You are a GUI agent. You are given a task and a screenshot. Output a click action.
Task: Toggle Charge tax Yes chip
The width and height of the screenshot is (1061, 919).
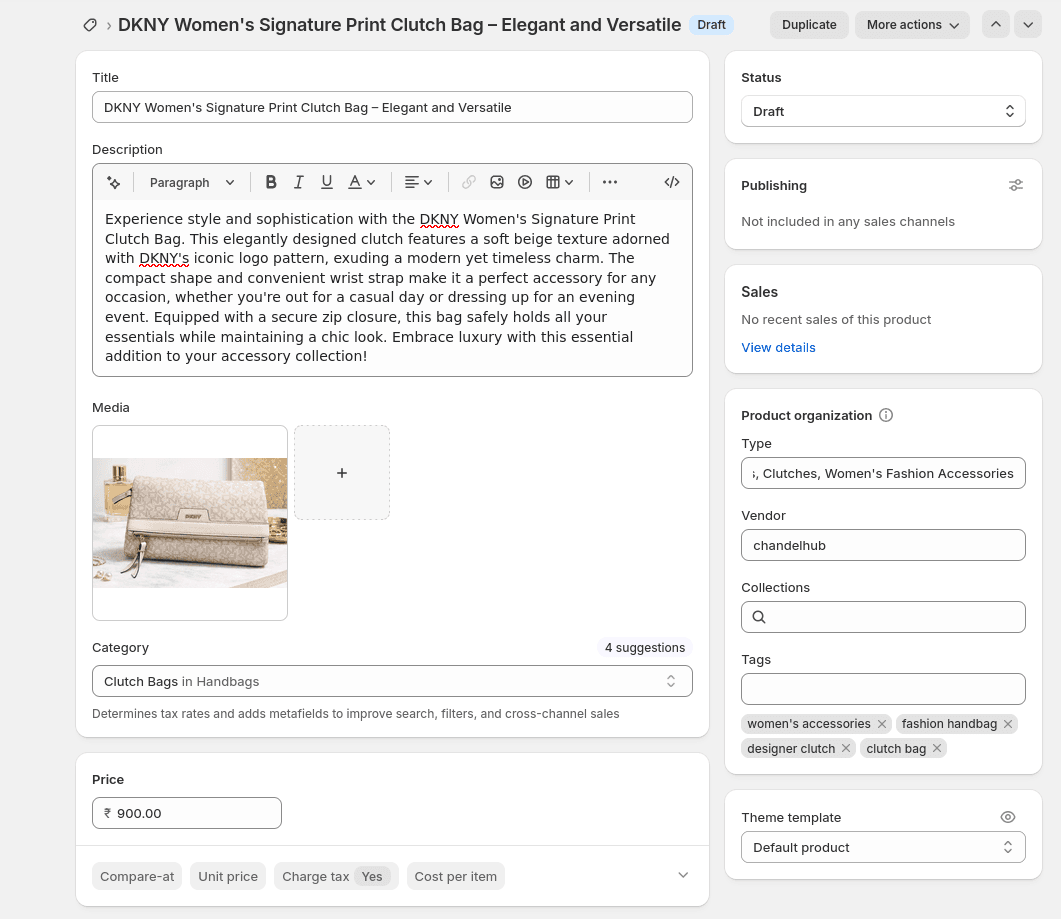click(336, 876)
